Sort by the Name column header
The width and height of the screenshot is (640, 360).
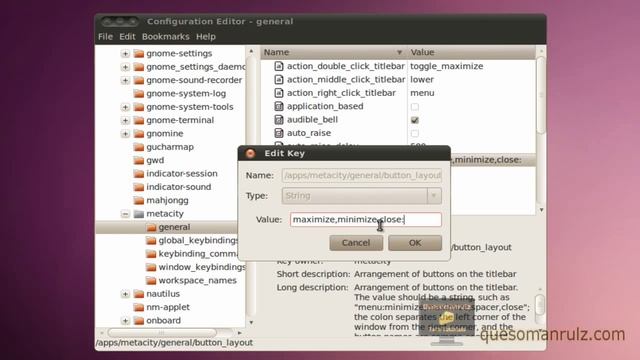click(333, 52)
